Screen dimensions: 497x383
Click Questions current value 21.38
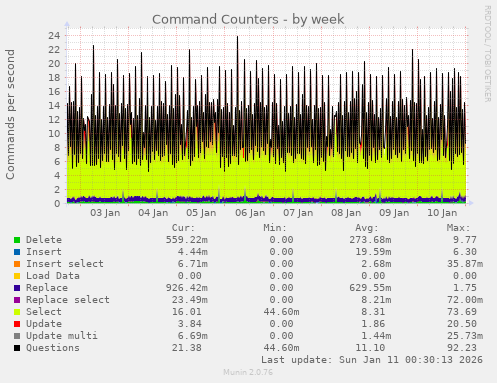click(x=187, y=348)
